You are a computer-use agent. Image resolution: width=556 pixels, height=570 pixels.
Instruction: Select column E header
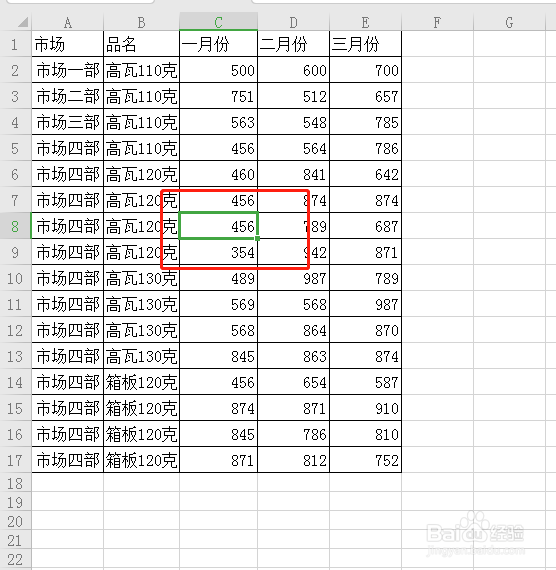(x=365, y=23)
